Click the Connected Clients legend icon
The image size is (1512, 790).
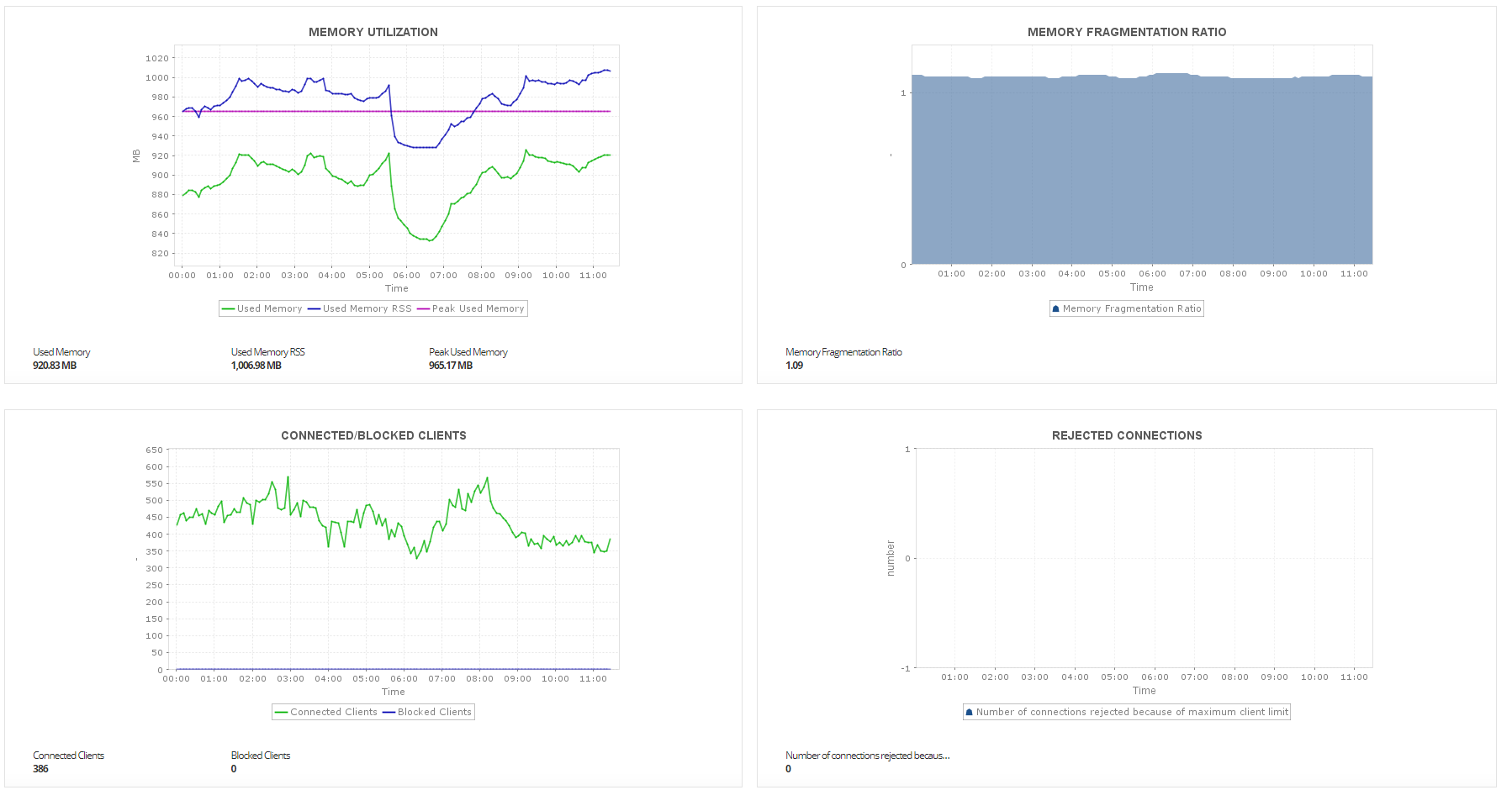point(281,712)
